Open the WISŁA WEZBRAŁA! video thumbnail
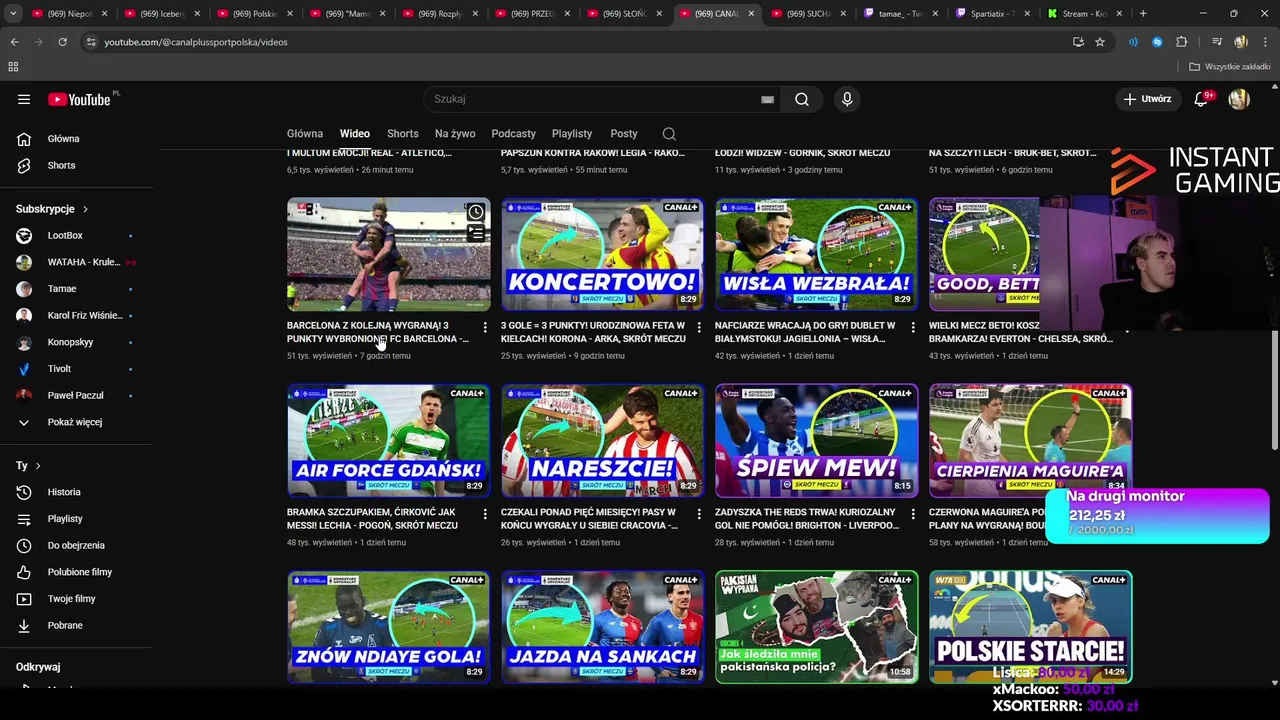Screen dimensions: 1280x720 click(x=816, y=254)
